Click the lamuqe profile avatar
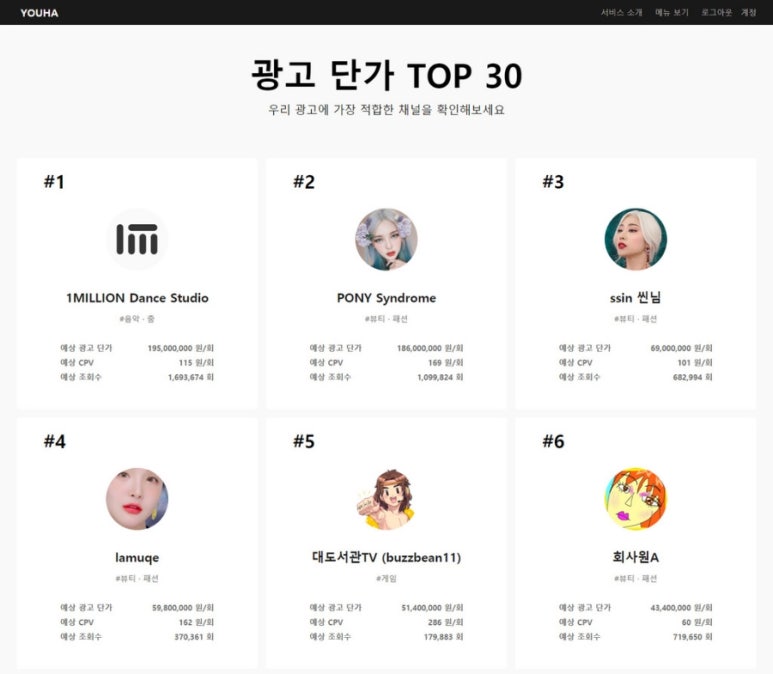The image size is (773, 674). tap(137, 499)
